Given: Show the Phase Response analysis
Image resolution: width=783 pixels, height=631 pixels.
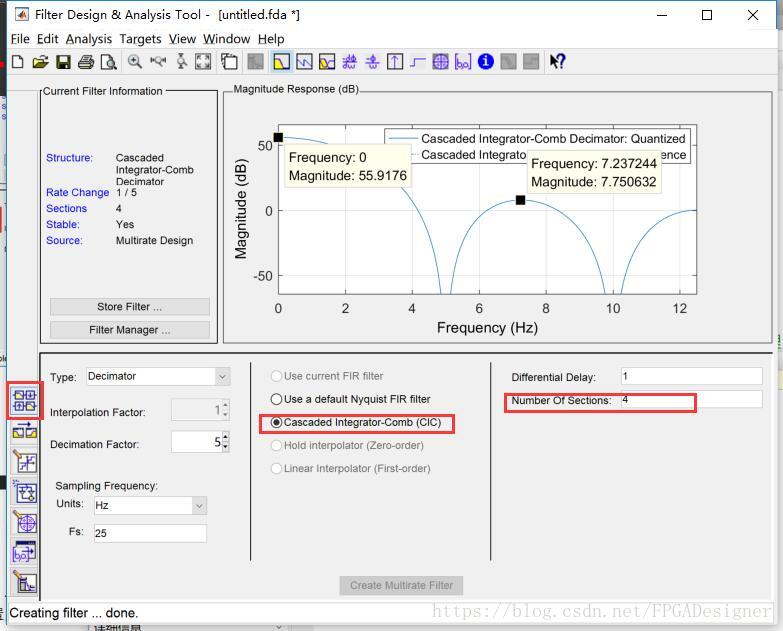Looking at the screenshot, I should click(305, 61).
